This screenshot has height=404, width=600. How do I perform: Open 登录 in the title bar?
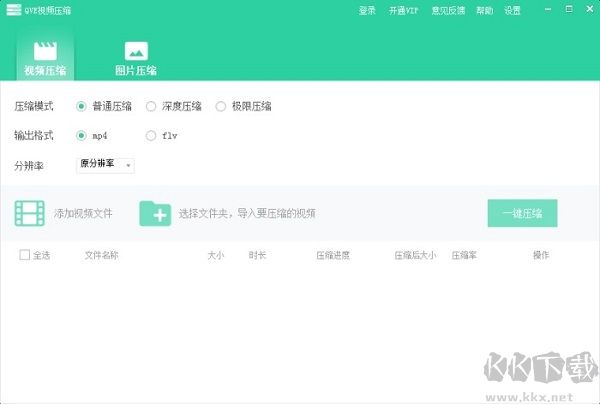367,10
